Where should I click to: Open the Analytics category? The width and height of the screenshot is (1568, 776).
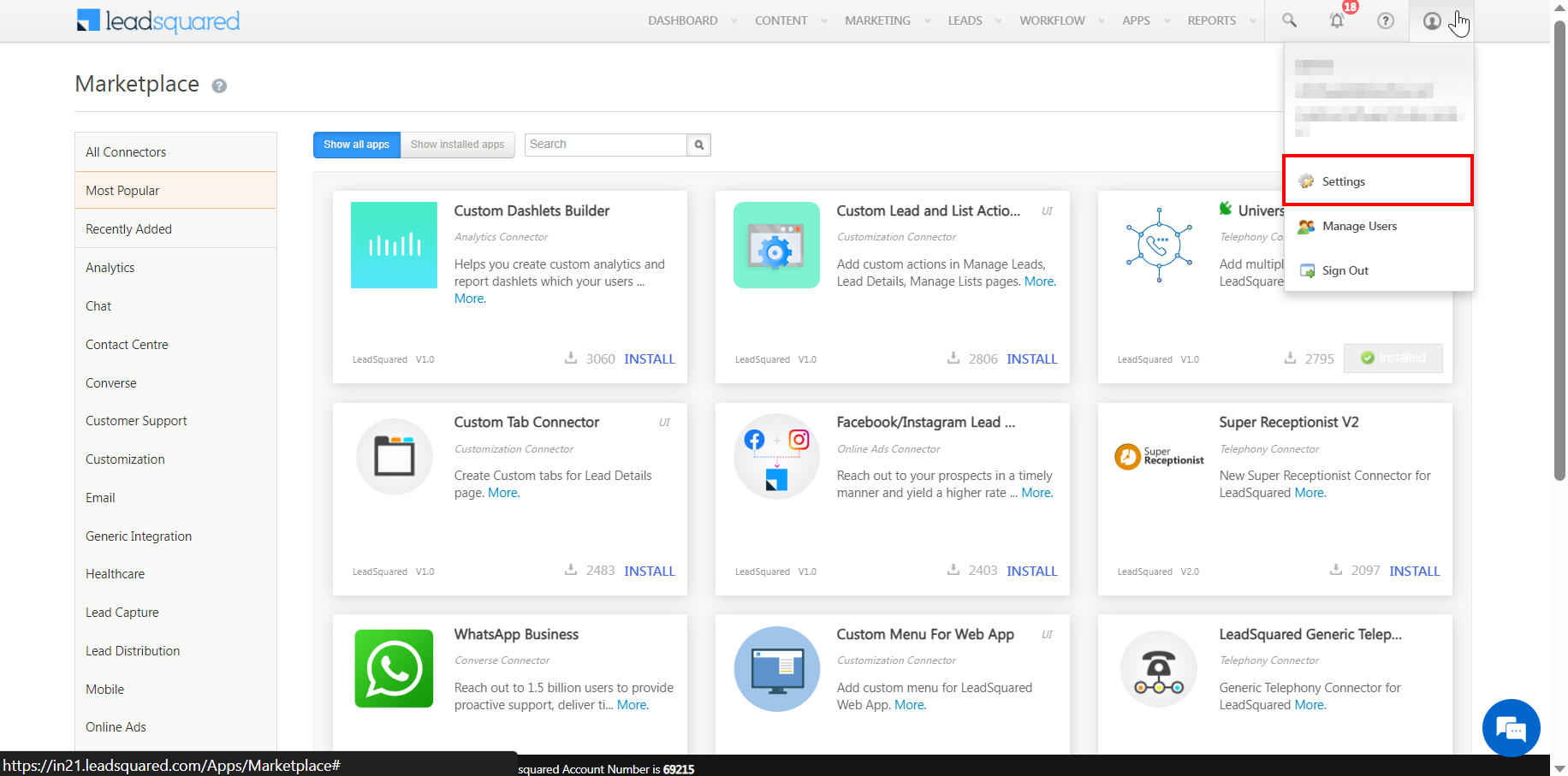pyautogui.click(x=175, y=268)
